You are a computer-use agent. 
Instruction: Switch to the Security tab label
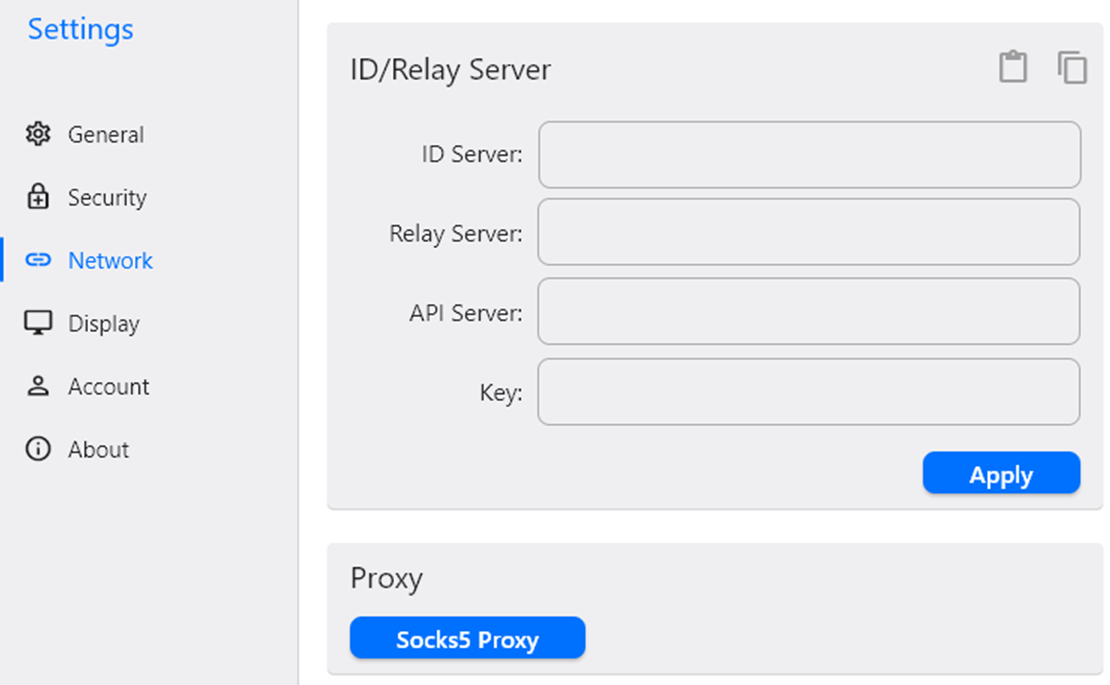[x=107, y=197]
